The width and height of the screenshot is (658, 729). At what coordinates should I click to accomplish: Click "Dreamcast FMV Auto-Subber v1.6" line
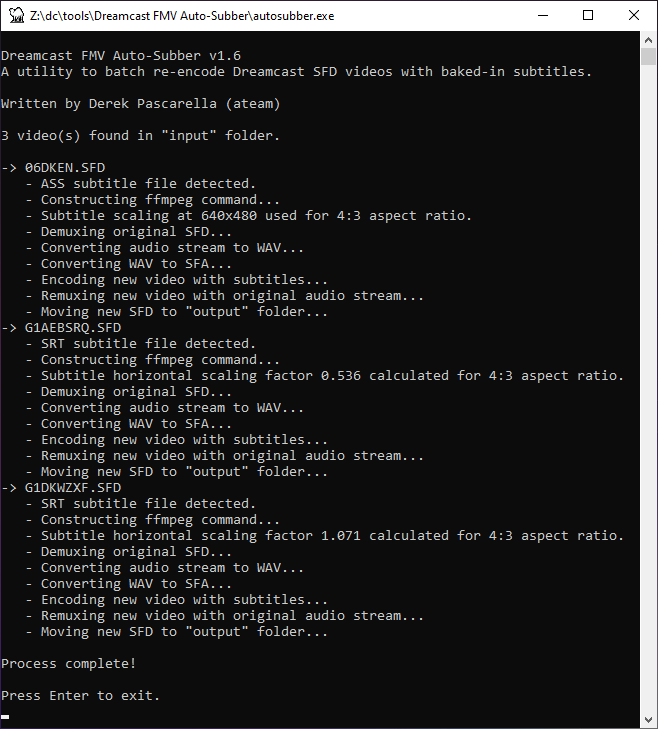(121, 56)
